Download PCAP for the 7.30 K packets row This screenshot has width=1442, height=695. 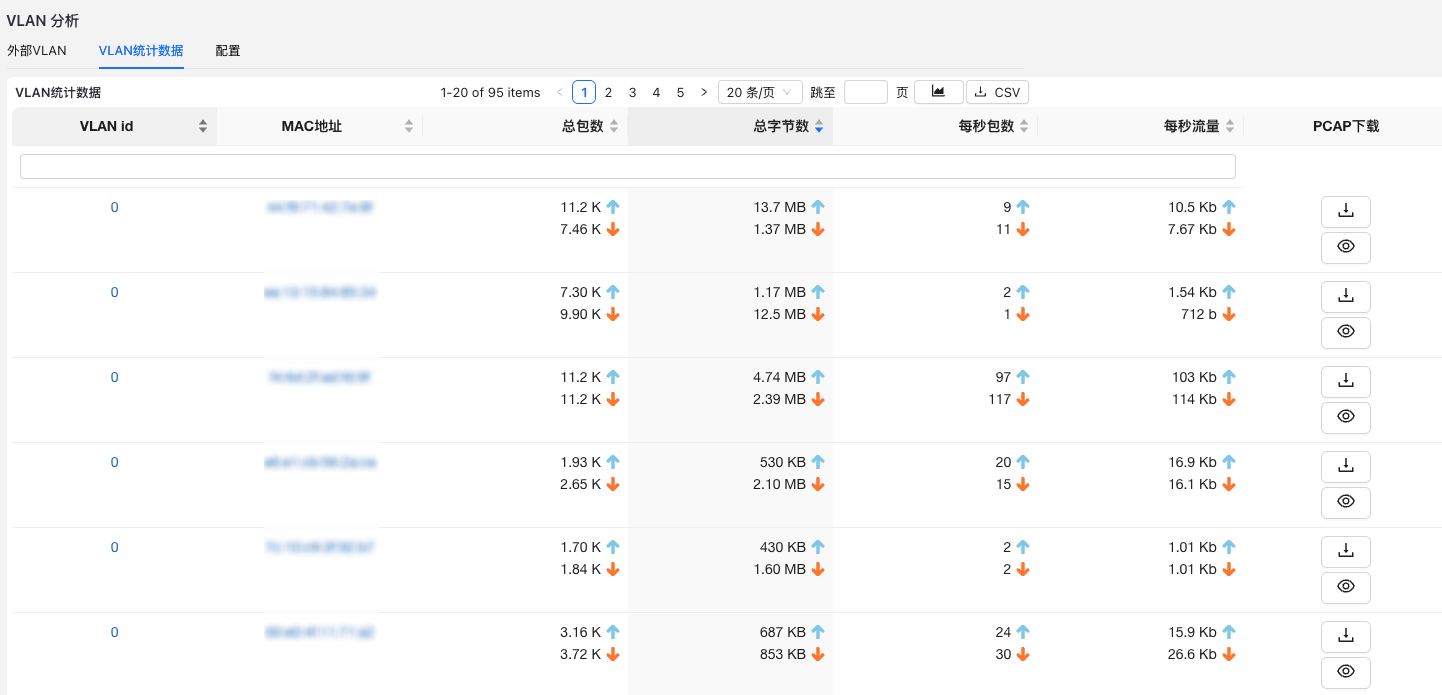tap(1345, 296)
